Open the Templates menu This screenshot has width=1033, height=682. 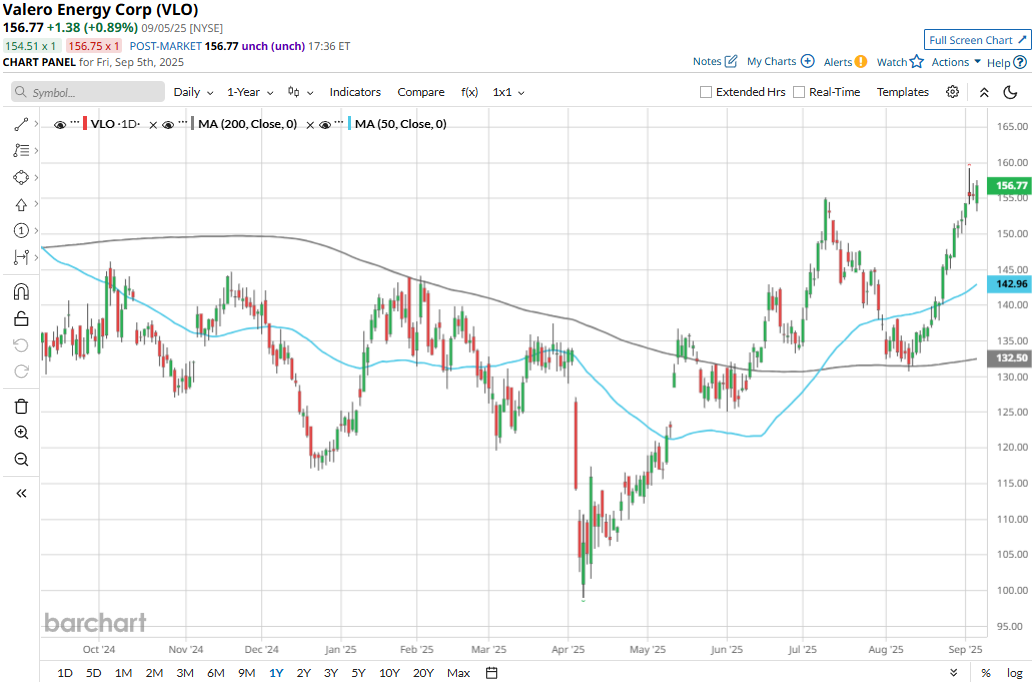pyautogui.click(x=903, y=92)
